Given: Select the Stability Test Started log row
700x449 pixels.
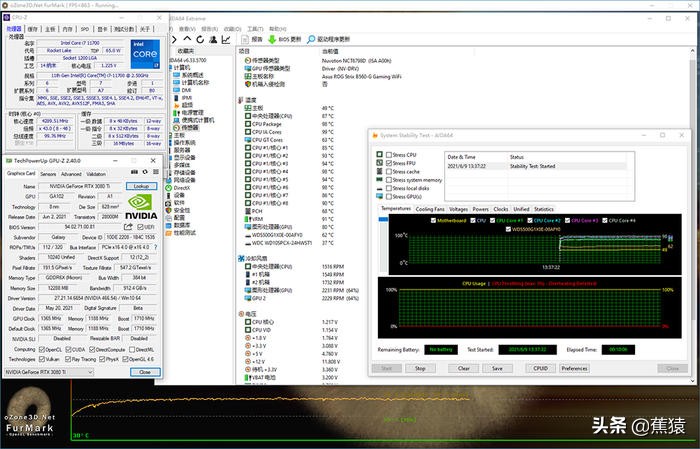Looking at the screenshot, I should coord(536,166).
